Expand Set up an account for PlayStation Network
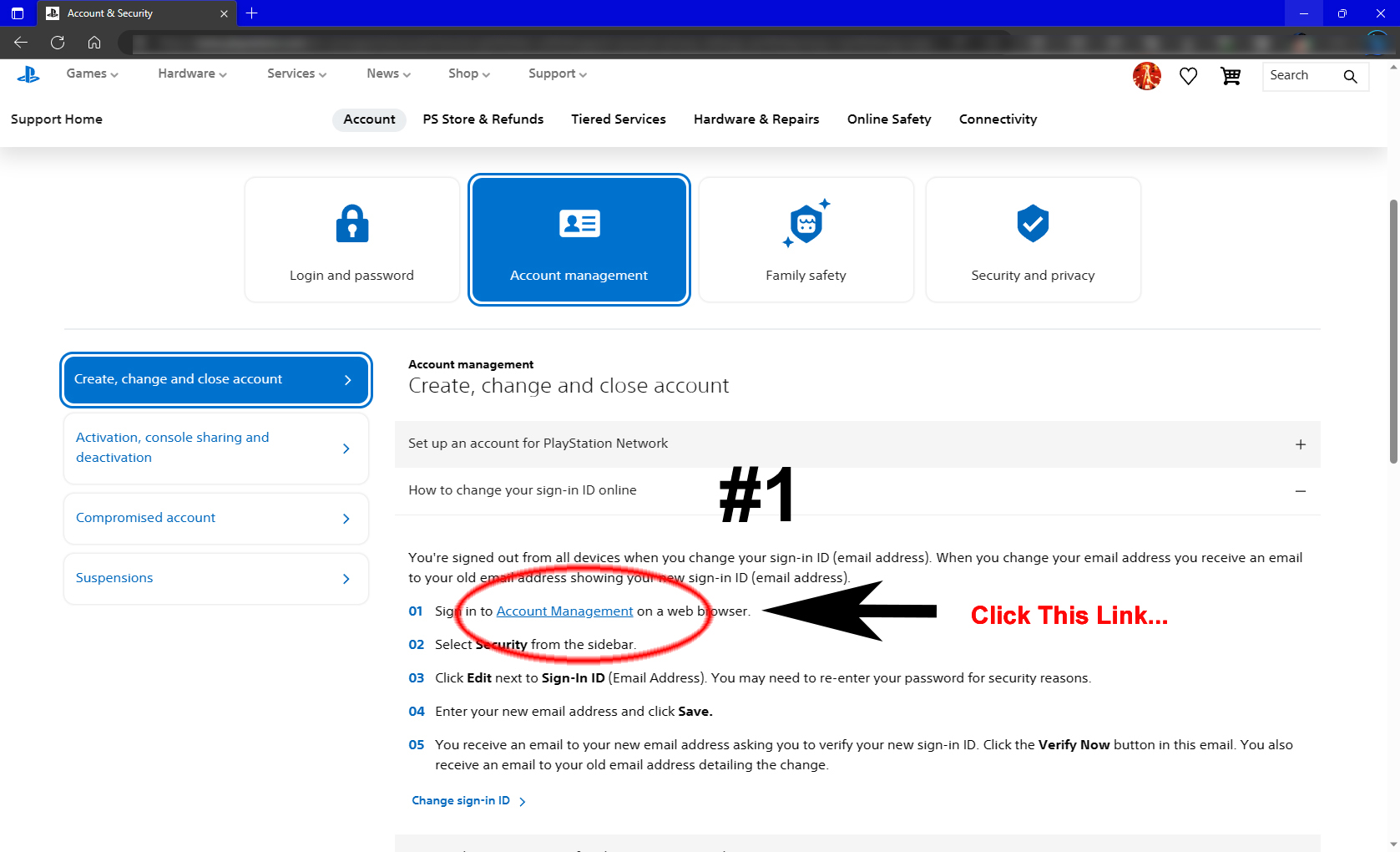The image size is (1400, 852). 857,444
